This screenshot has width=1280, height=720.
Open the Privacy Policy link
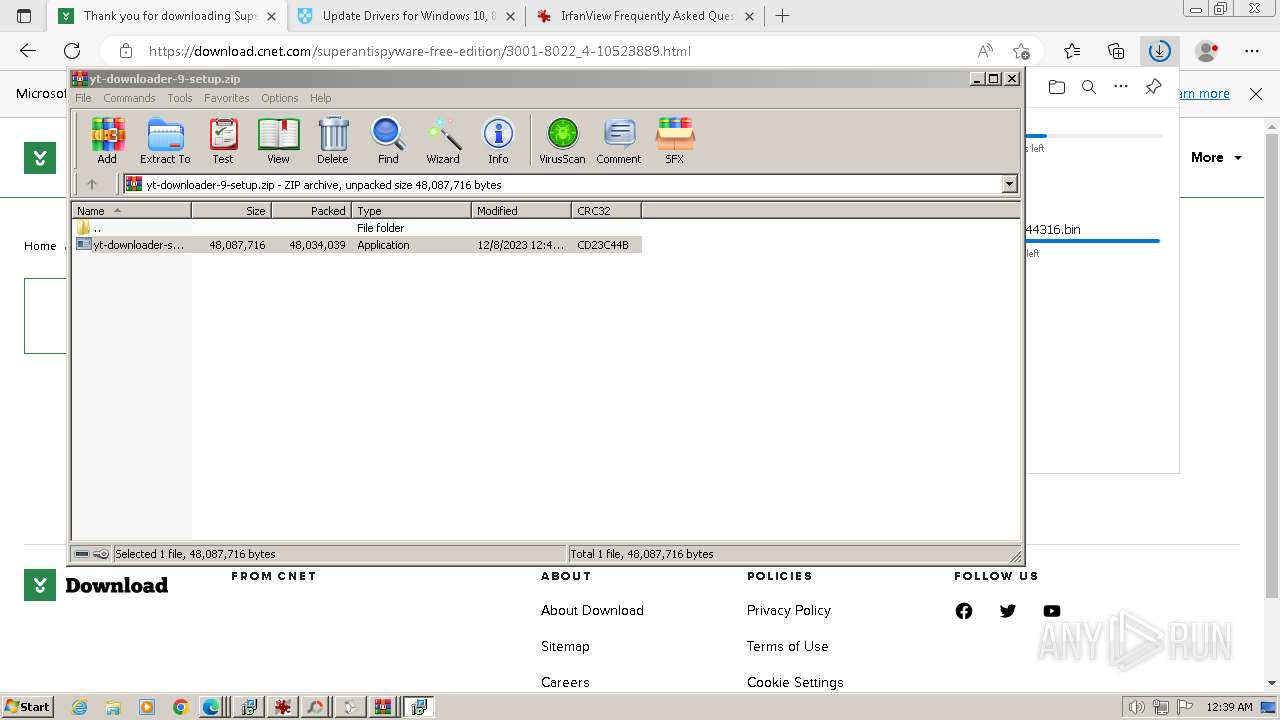[x=789, y=611]
